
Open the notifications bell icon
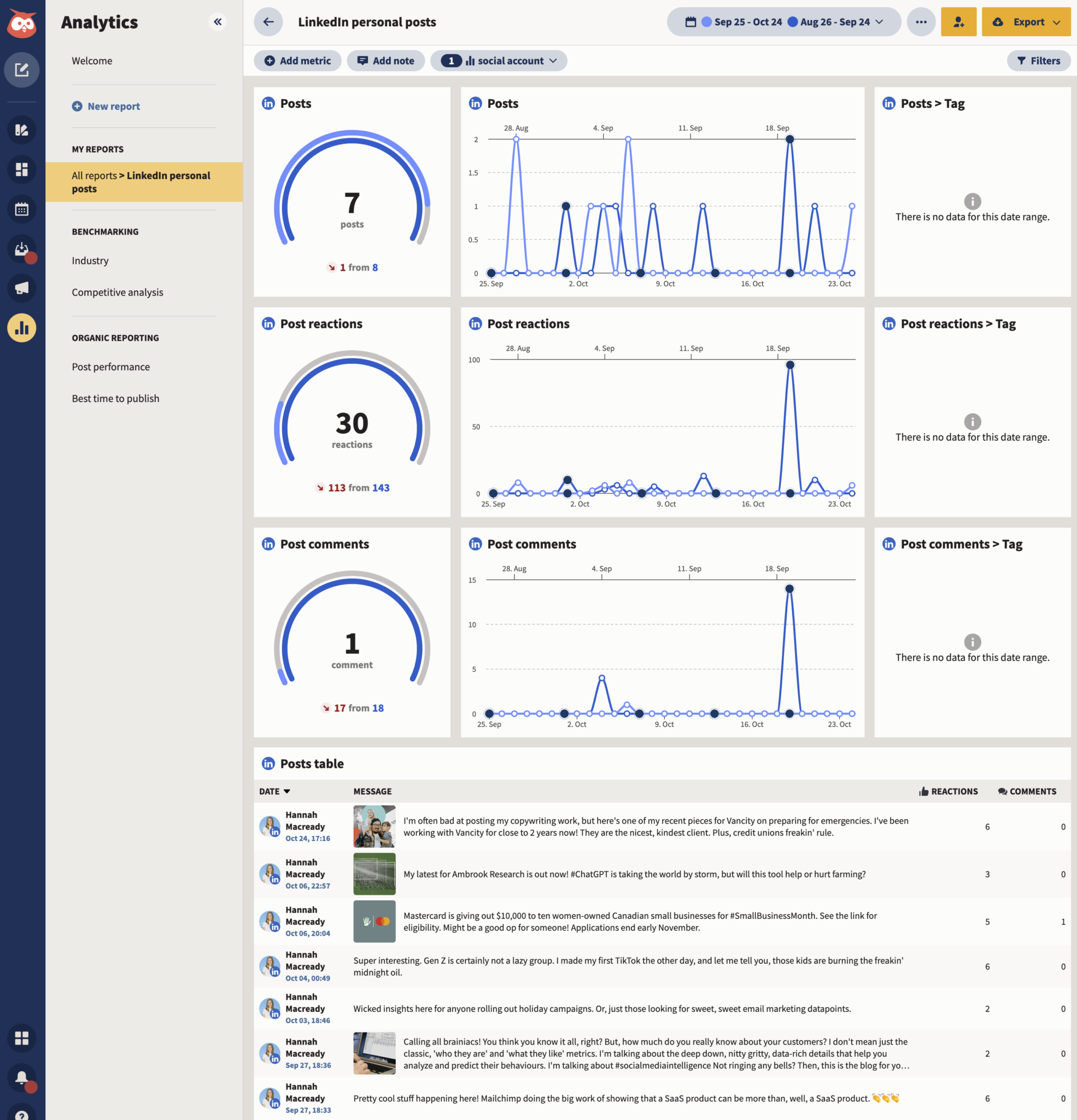pos(22,1079)
